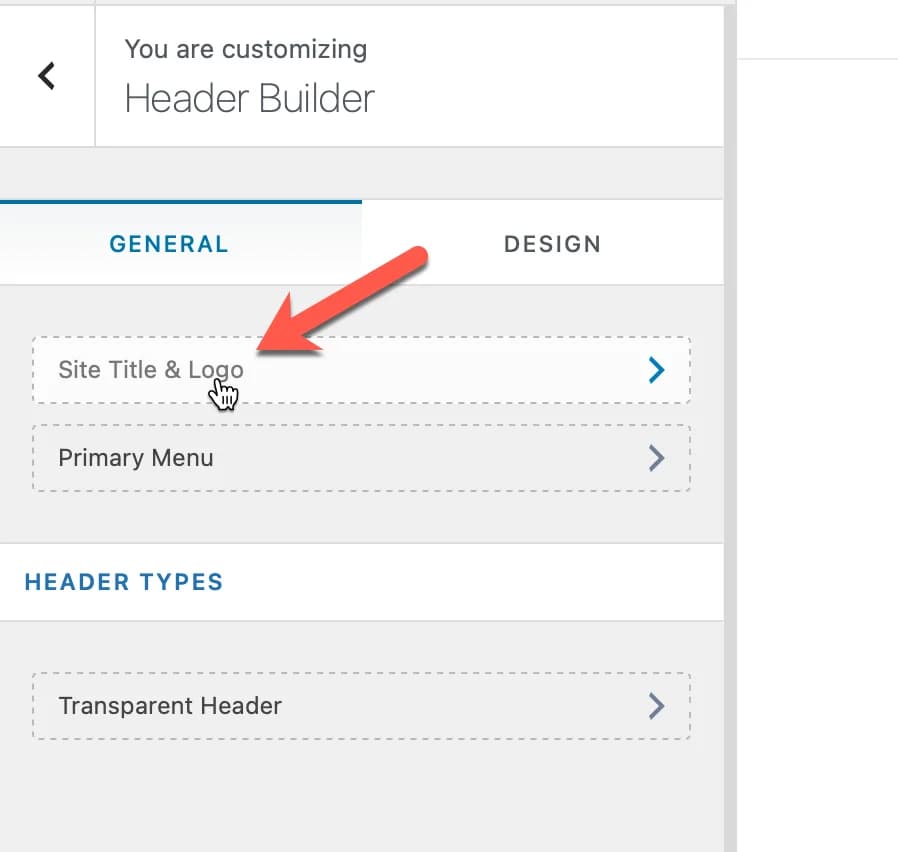Click the blank area right of Header Types
Screen dimensions: 898x852
click(x=480, y=582)
